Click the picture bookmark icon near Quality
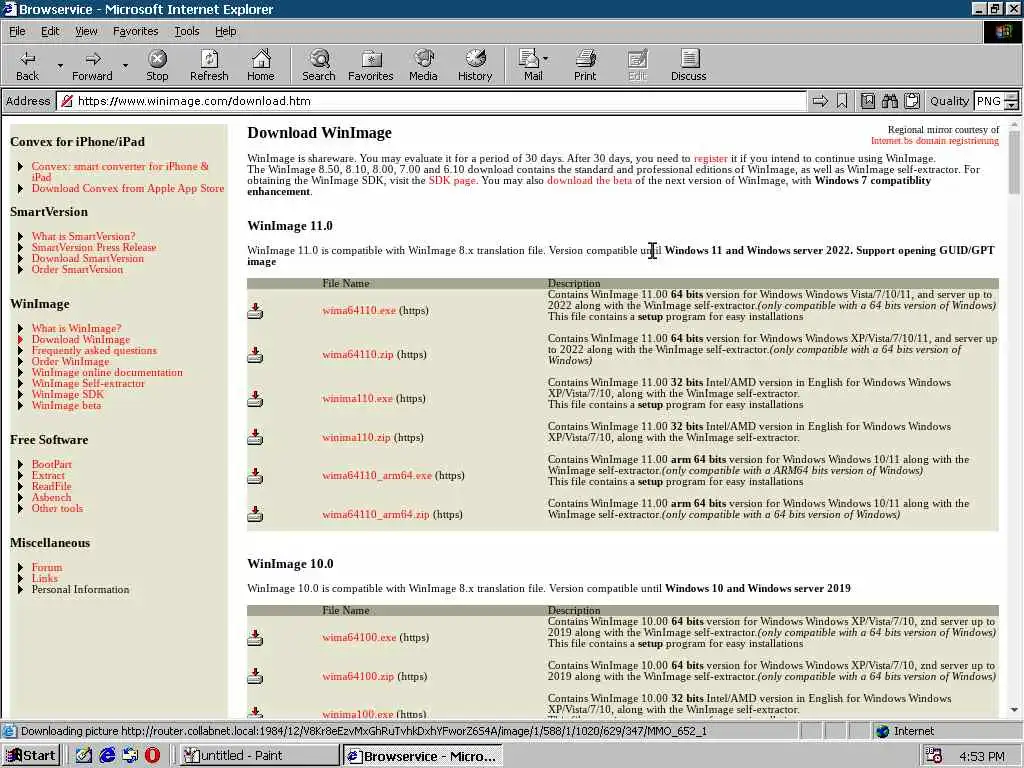This screenshot has width=1024, height=768. 868,101
